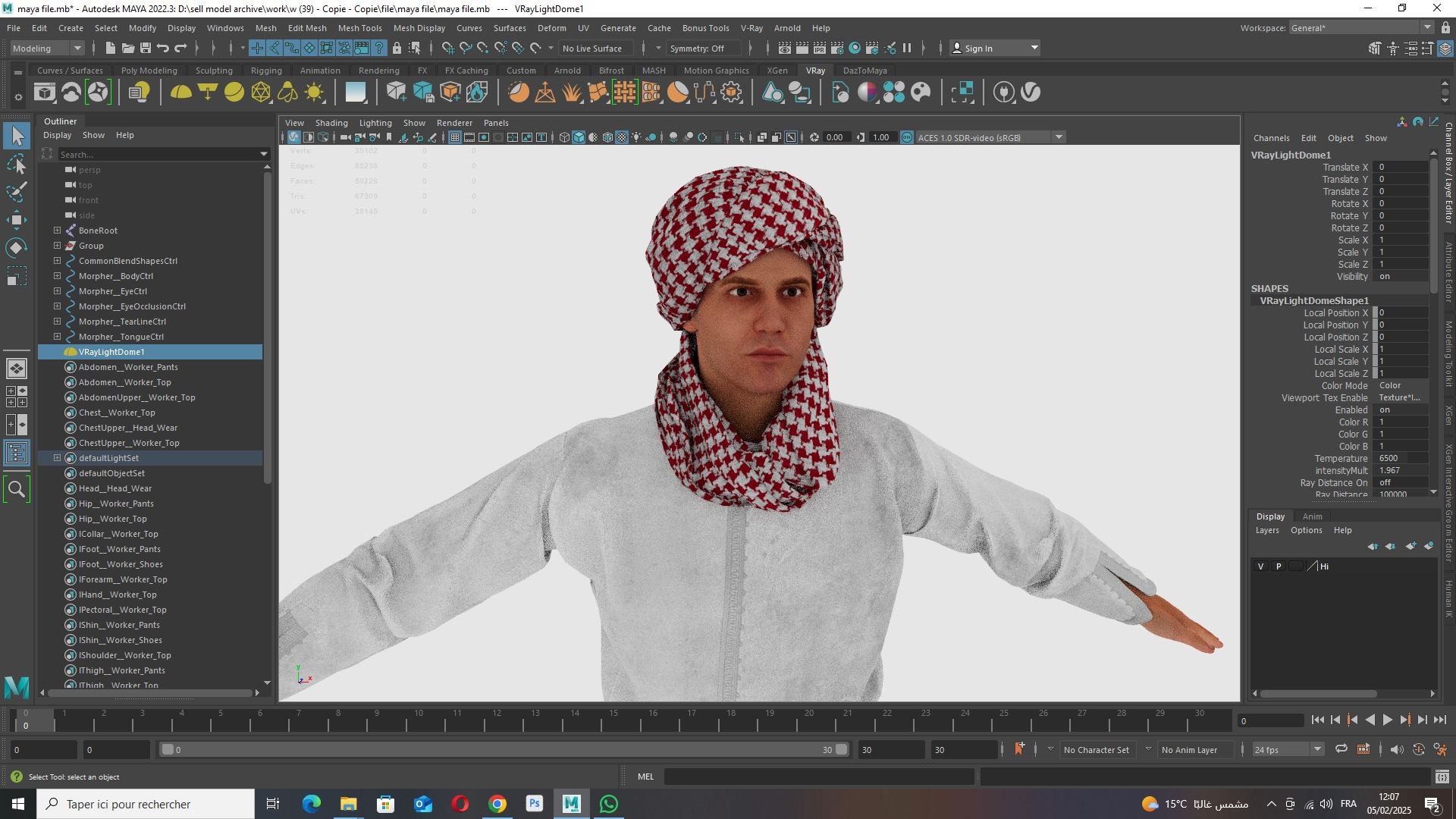This screenshot has height=819, width=1456.
Task: Click No Character Set field
Action: coord(1097,749)
